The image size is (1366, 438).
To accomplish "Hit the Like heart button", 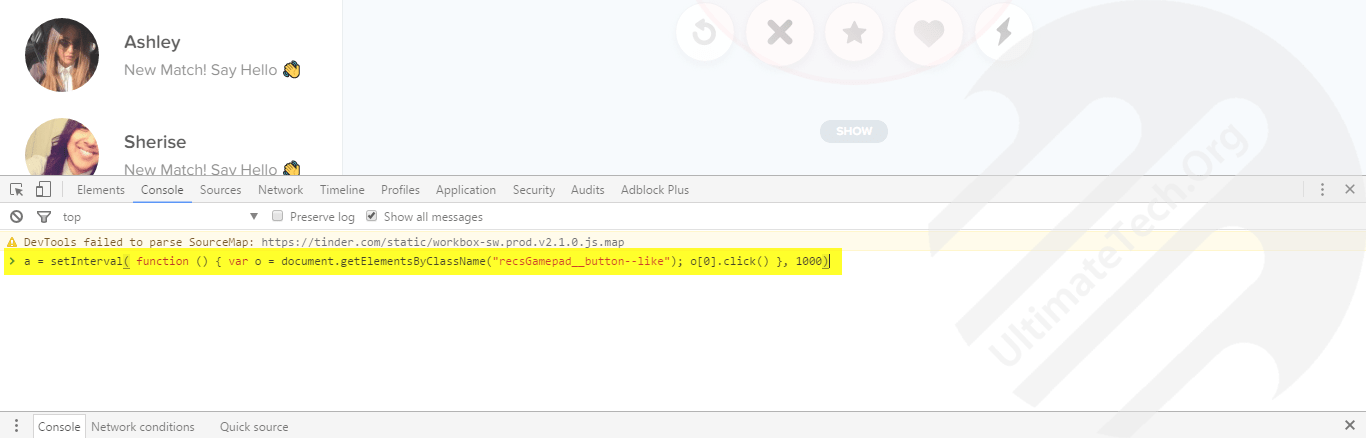I will point(929,33).
